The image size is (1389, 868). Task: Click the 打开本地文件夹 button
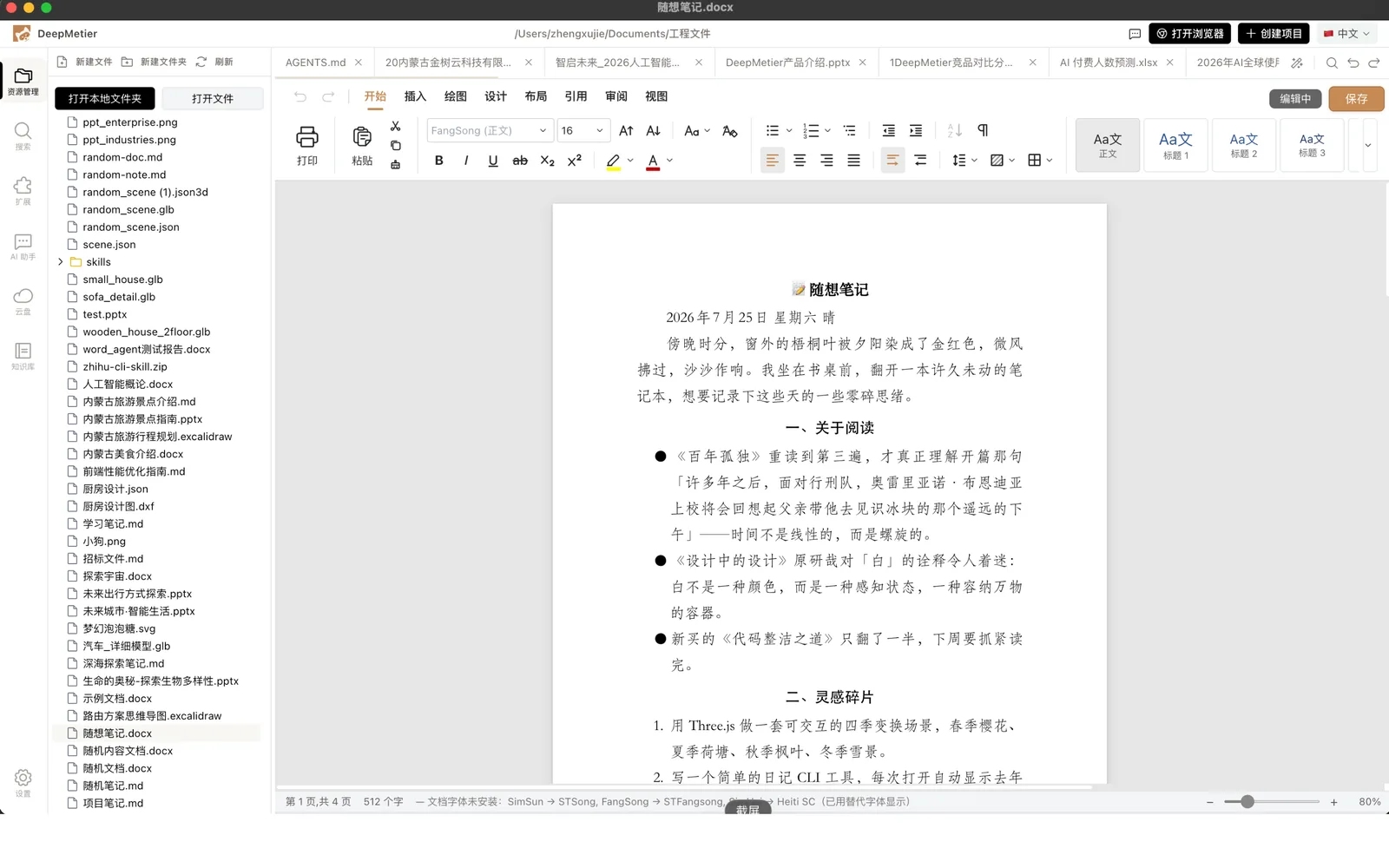[x=105, y=99]
